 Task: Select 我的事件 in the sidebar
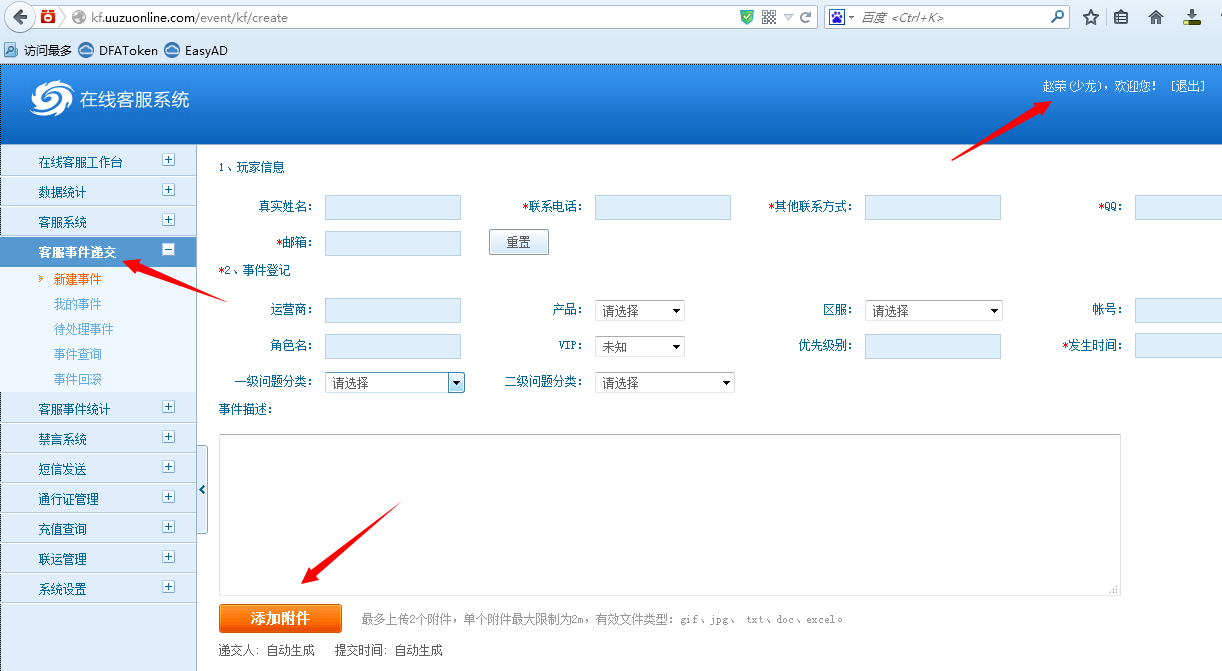pos(77,304)
